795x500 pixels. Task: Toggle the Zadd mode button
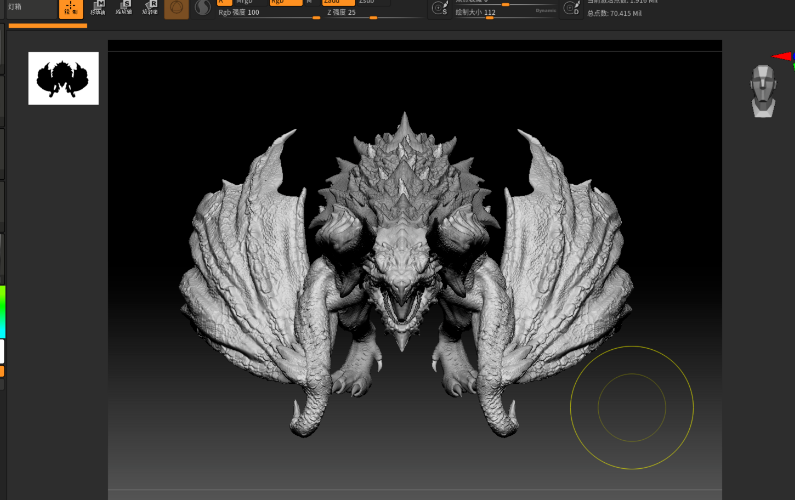point(339,3)
